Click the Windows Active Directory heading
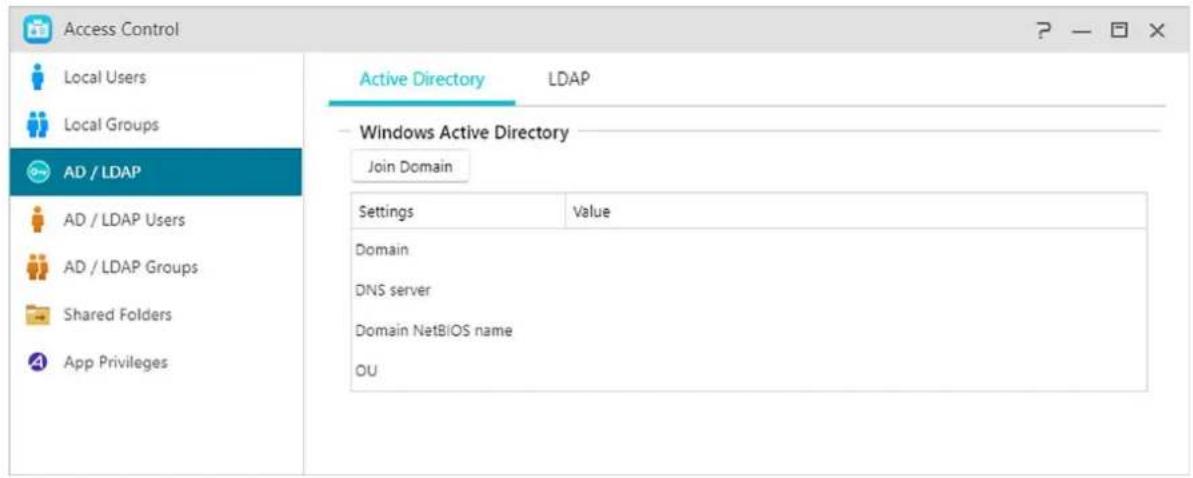This screenshot has width=1193, height=478. click(x=464, y=132)
